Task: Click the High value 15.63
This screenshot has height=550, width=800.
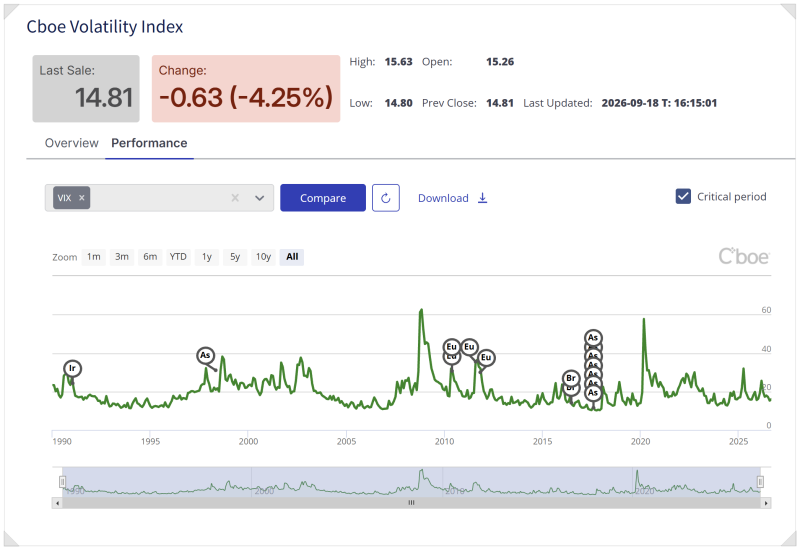Action: (x=398, y=62)
